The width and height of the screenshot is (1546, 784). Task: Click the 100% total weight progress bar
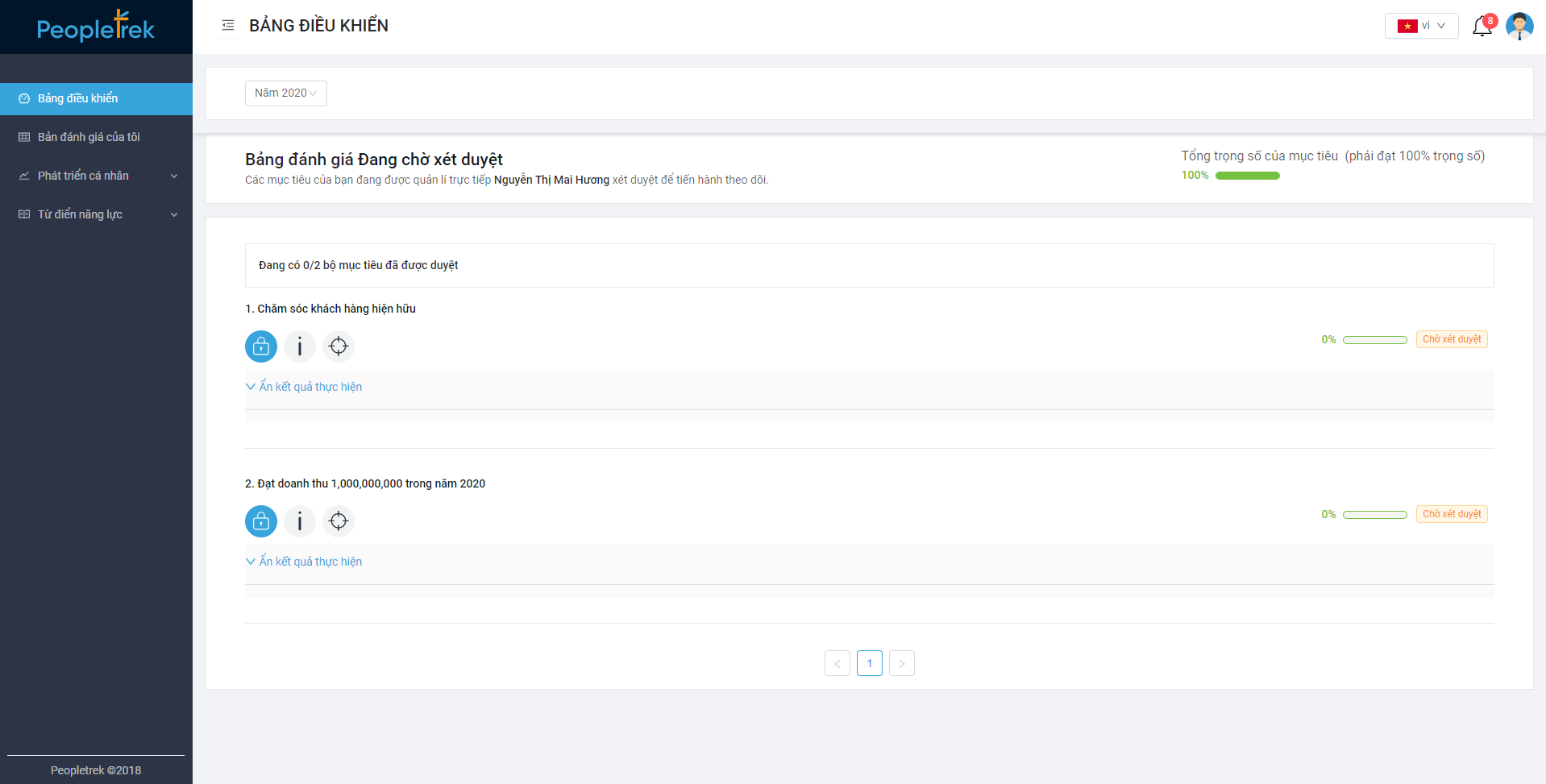(1247, 176)
